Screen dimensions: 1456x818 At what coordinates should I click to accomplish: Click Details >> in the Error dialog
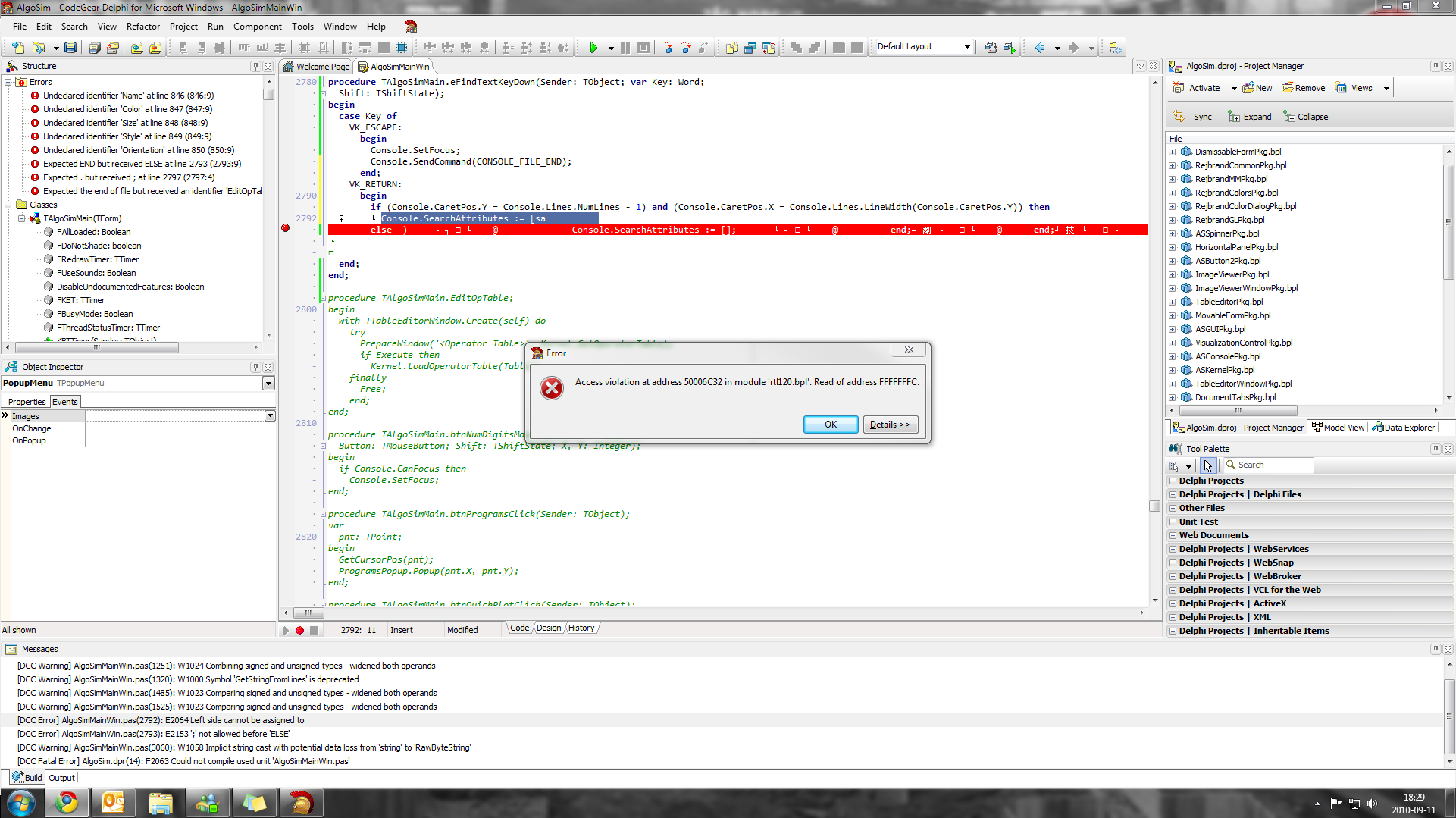coord(891,425)
